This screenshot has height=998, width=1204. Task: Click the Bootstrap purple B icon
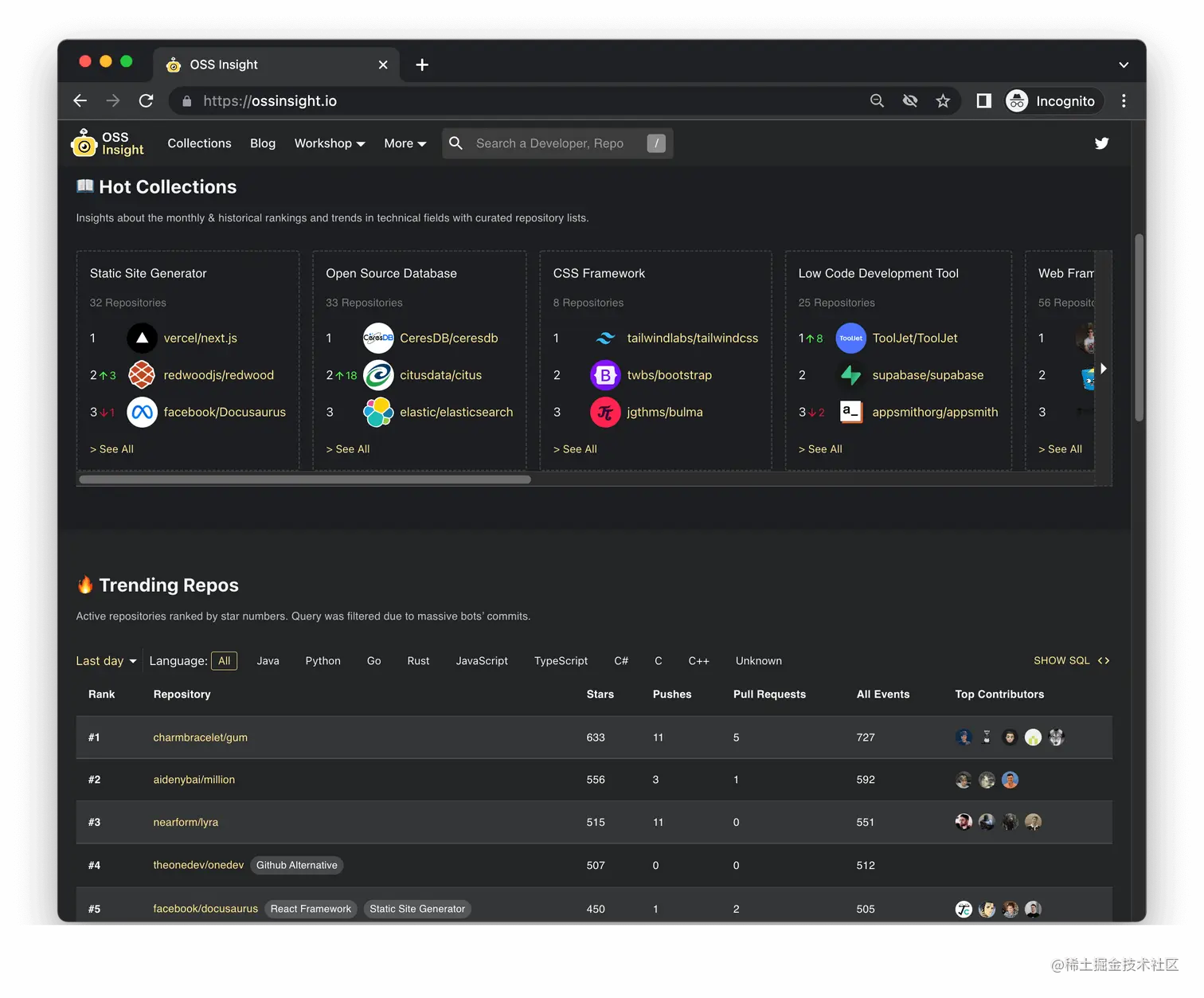pos(605,374)
